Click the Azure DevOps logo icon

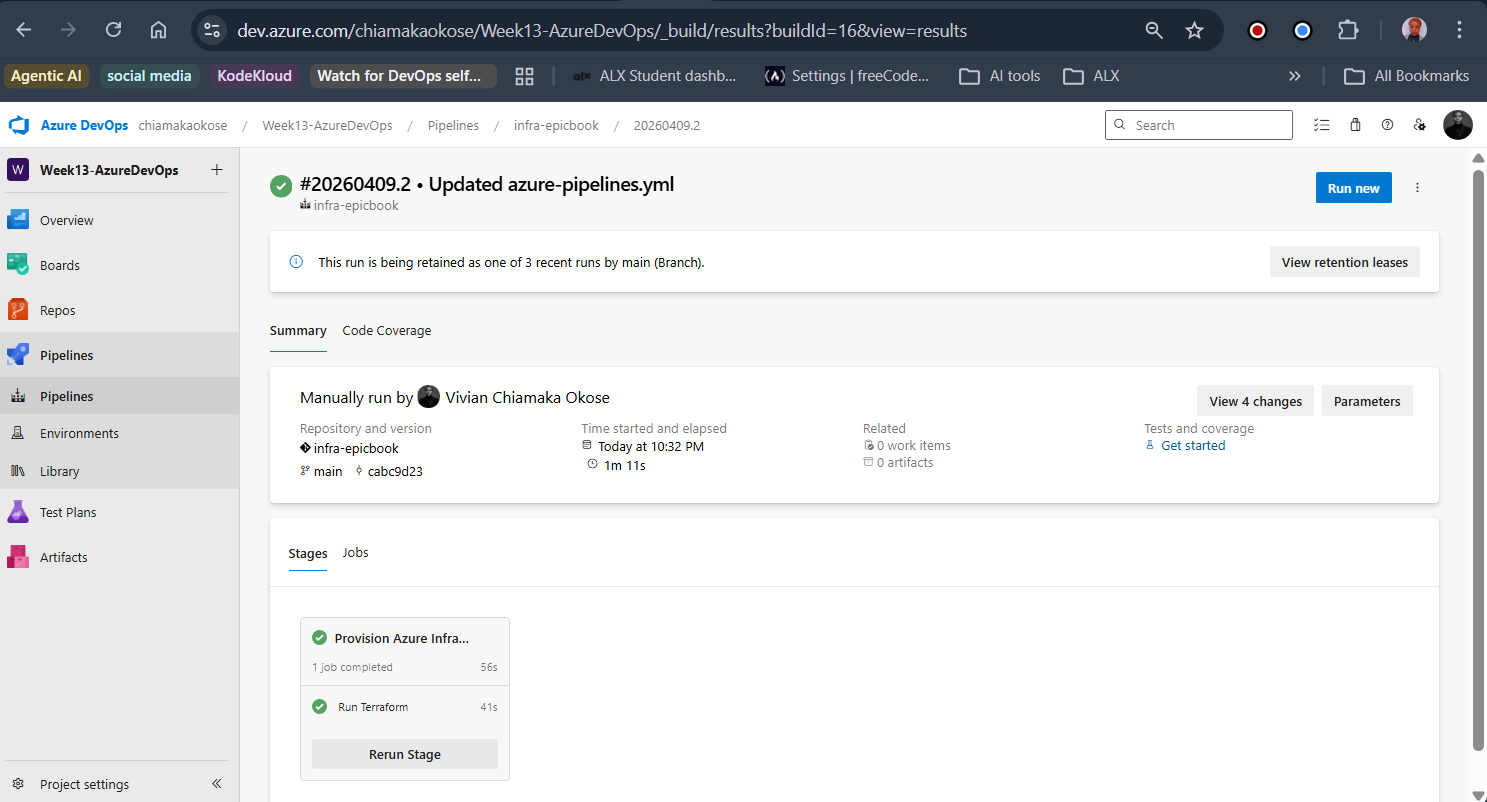click(19, 125)
